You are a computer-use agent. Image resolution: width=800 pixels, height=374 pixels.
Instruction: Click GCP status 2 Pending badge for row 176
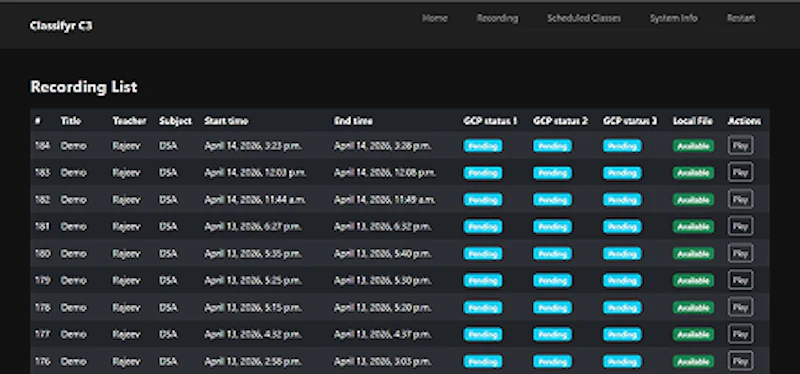coord(553,362)
